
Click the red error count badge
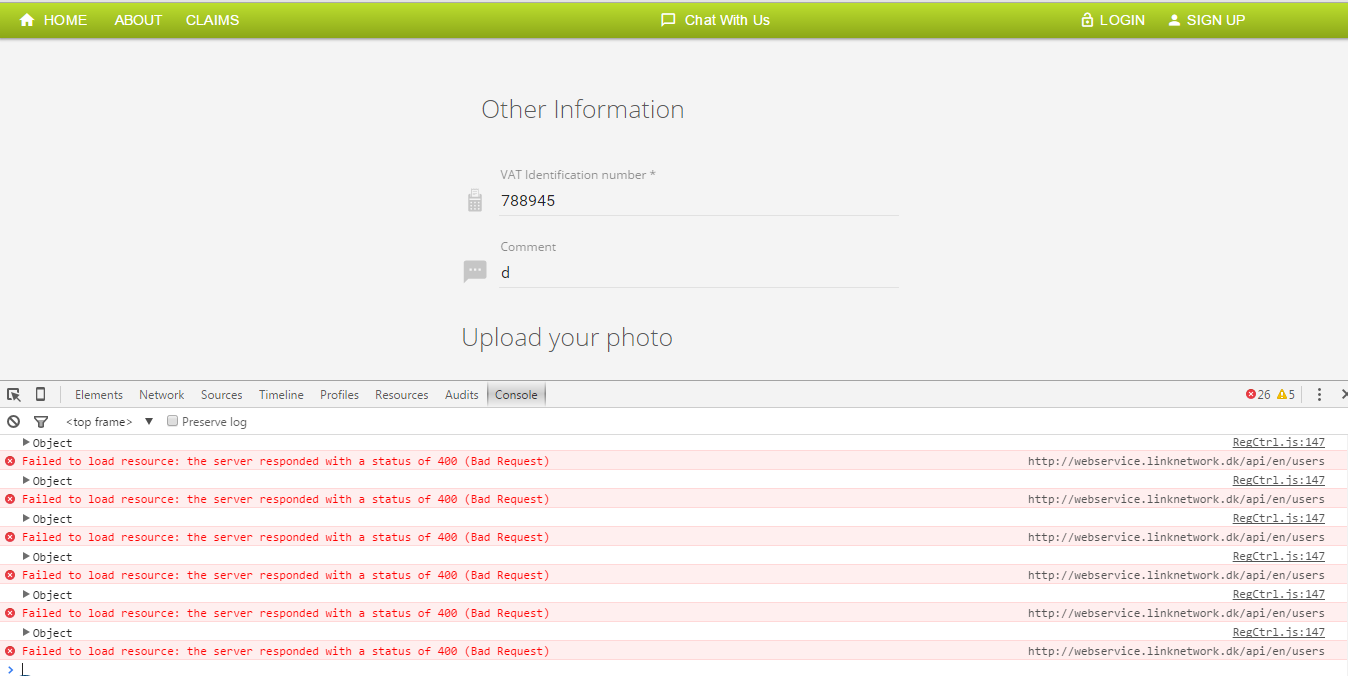click(x=1258, y=395)
